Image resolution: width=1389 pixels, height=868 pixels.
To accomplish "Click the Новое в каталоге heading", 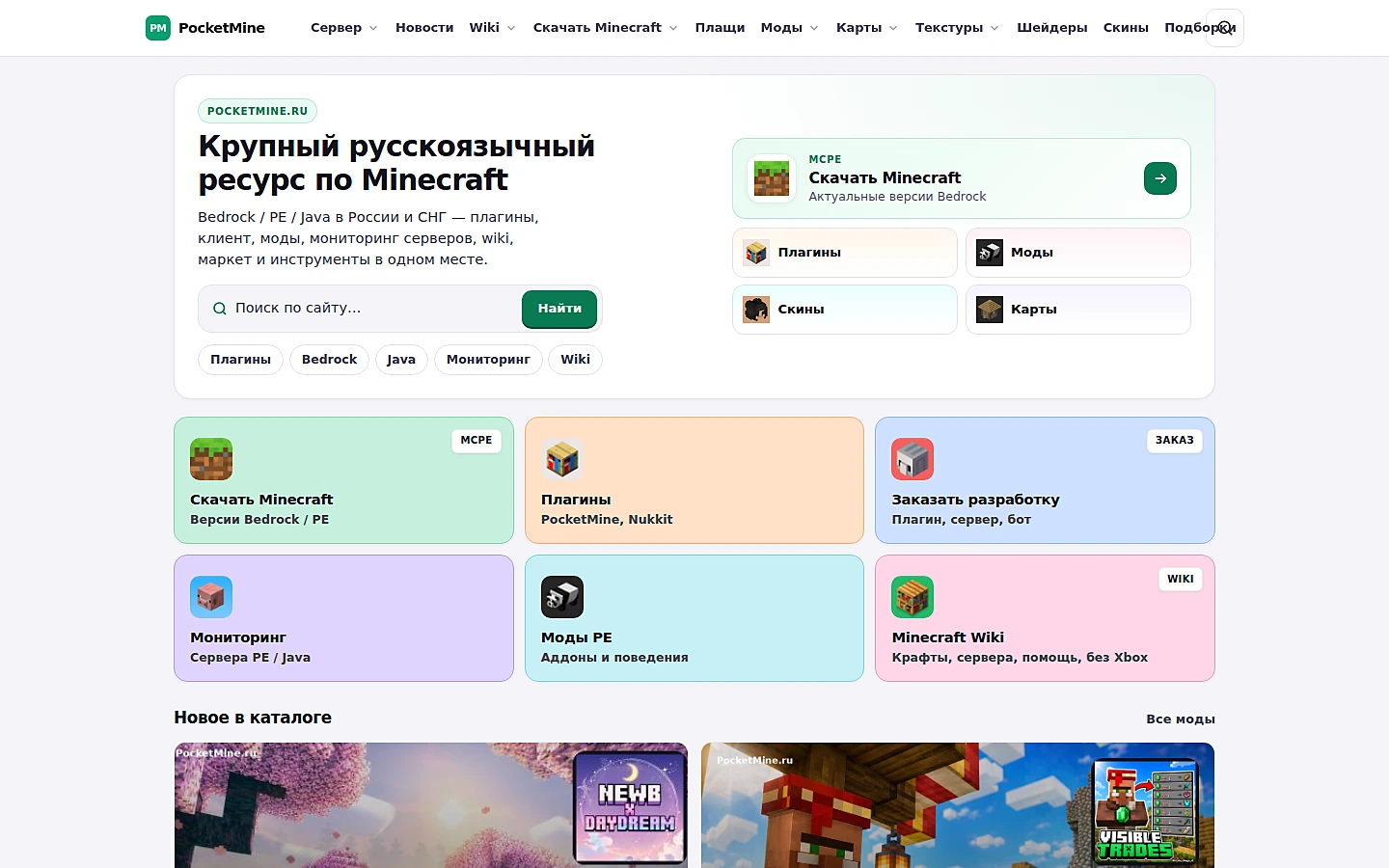I will coord(253,718).
